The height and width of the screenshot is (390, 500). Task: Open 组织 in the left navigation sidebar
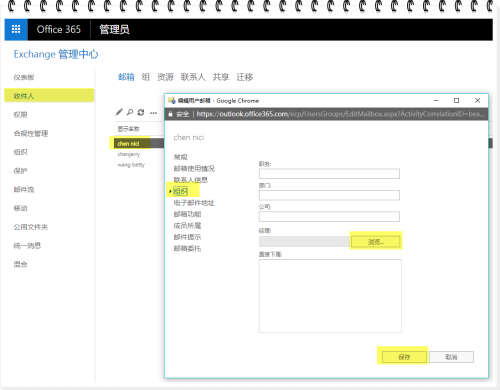[x=20, y=152]
